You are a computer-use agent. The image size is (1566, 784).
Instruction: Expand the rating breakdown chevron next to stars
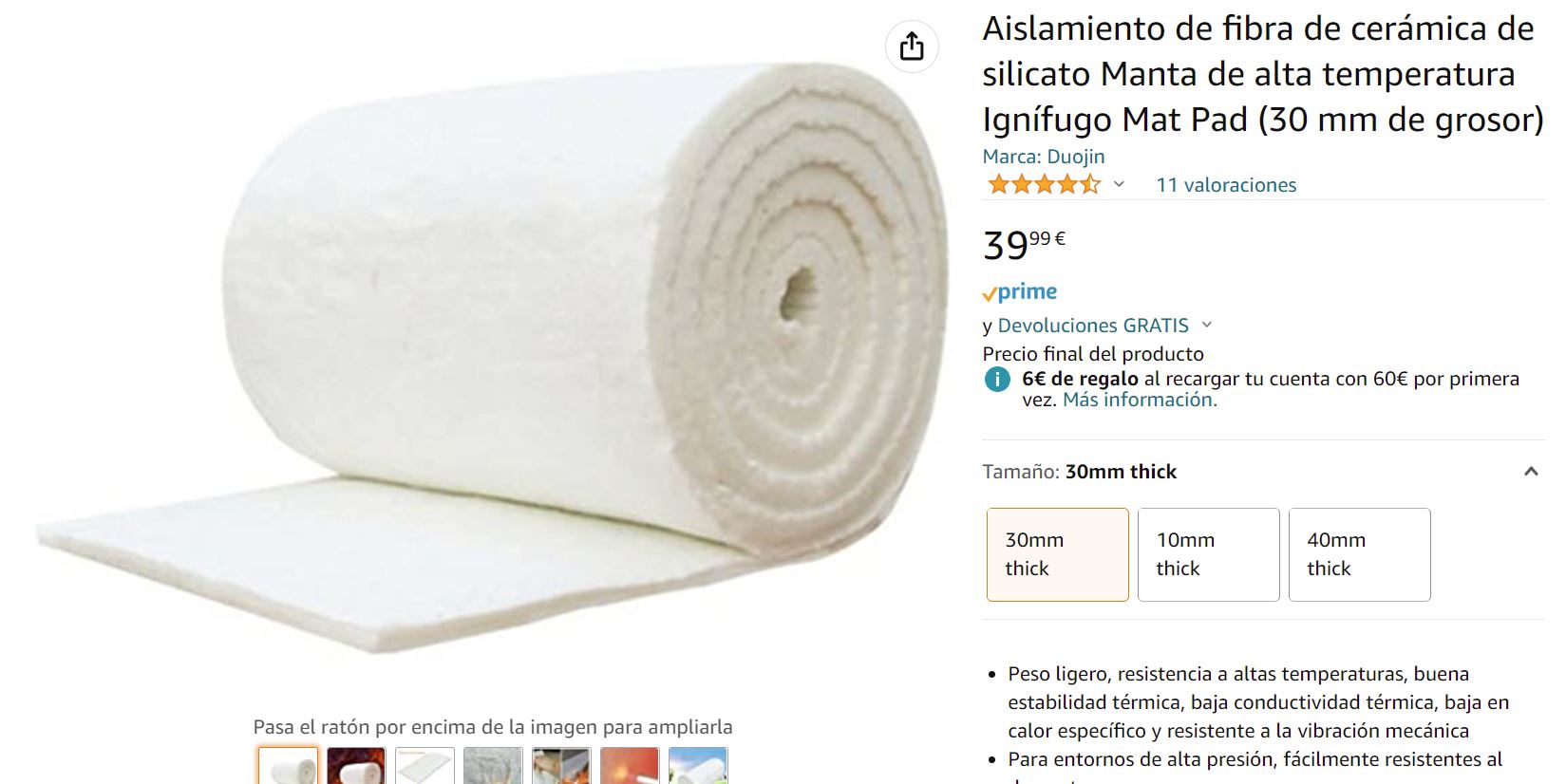point(1119,184)
